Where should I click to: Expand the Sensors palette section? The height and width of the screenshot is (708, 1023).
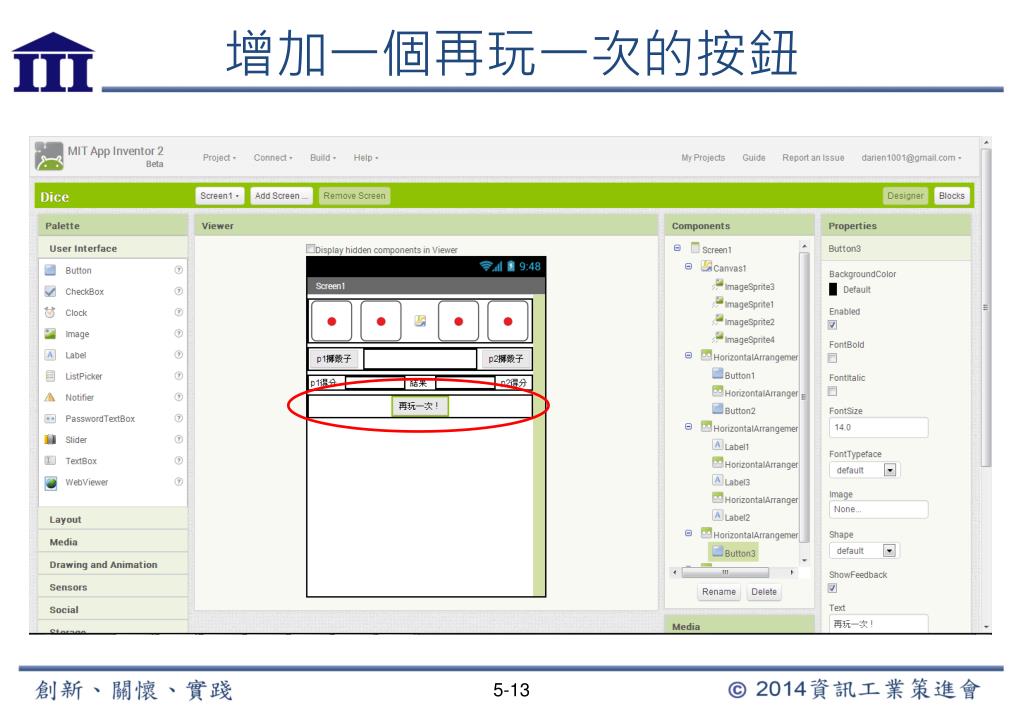pyautogui.click(x=113, y=587)
